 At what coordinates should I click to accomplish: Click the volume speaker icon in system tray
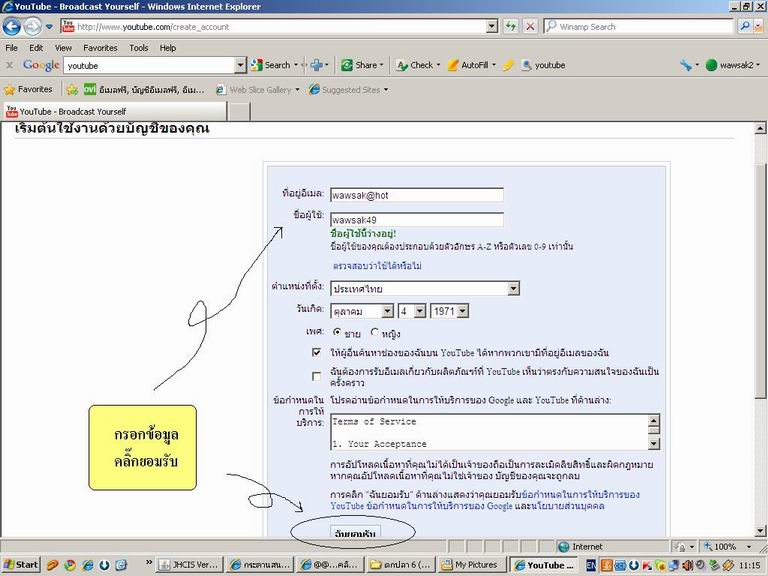[688, 565]
